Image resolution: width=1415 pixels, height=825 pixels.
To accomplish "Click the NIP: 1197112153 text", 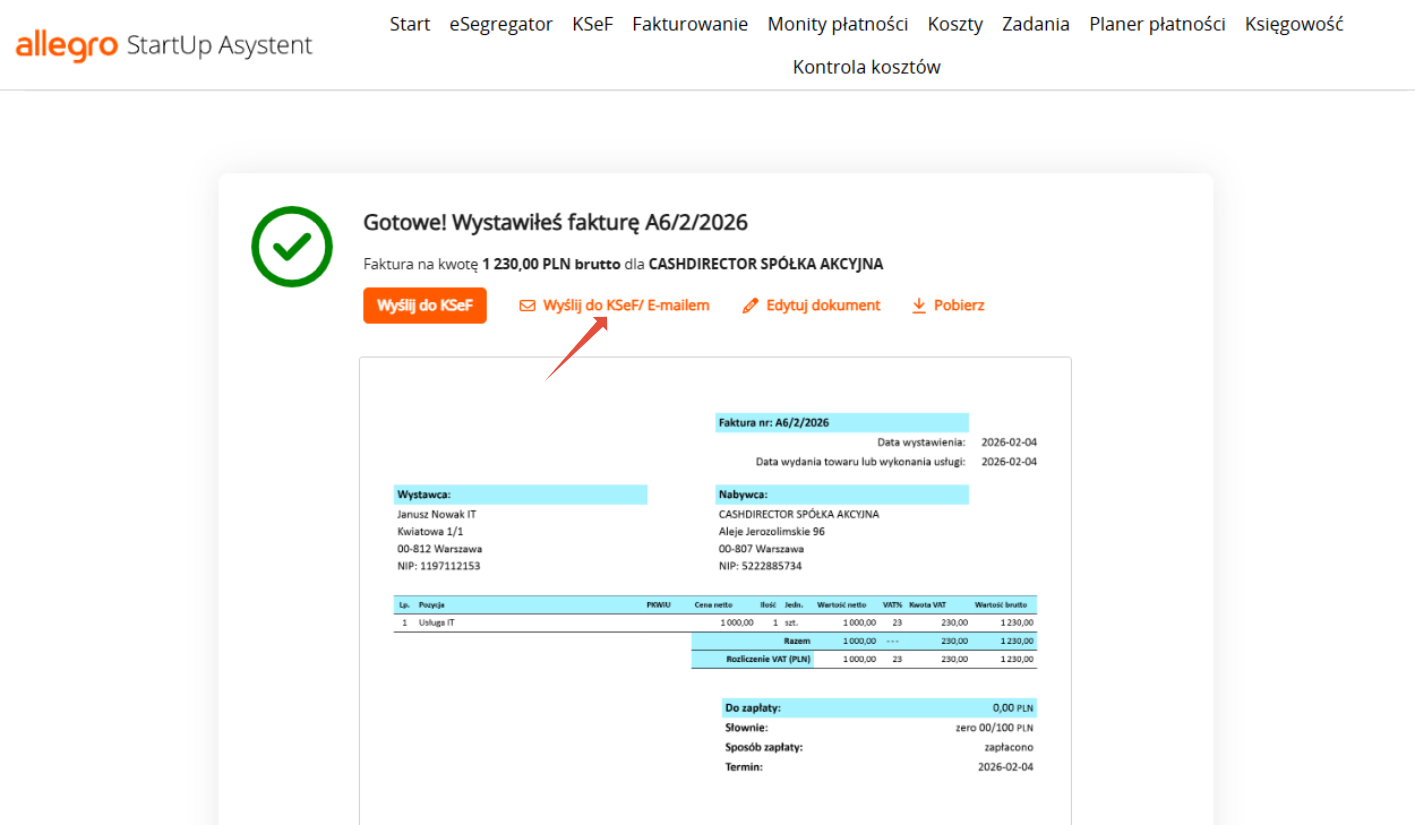I will (439, 566).
